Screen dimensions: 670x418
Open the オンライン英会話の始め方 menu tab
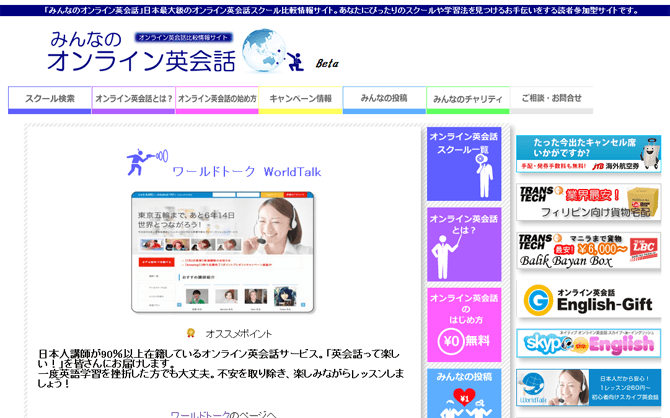point(217,100)
